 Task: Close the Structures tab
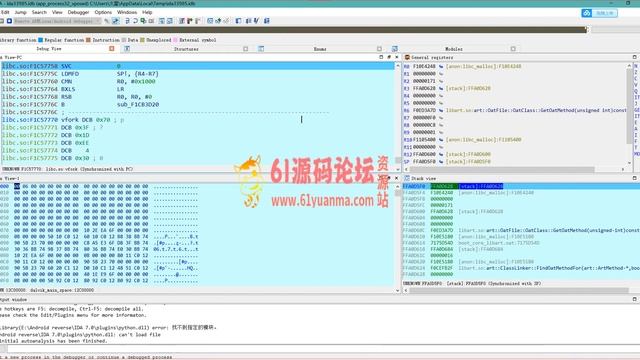click(x=246, y=49)
